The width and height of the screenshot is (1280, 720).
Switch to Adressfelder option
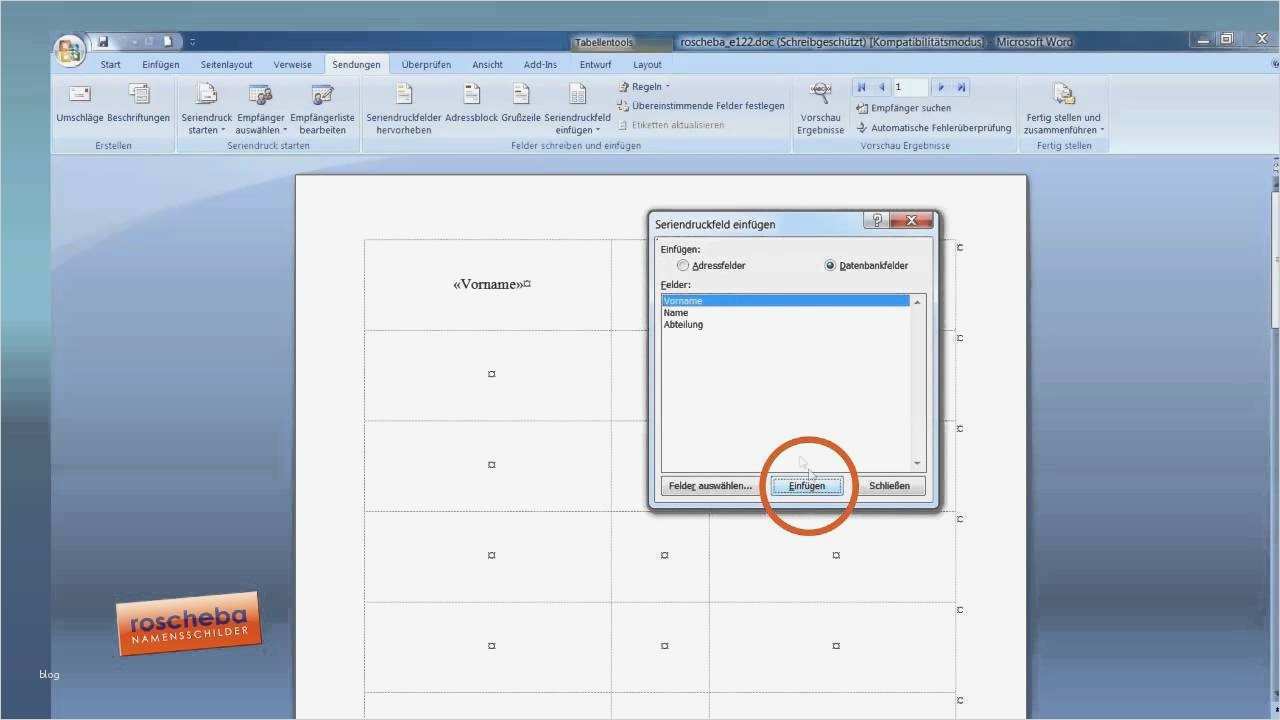(x=683, y=265)
